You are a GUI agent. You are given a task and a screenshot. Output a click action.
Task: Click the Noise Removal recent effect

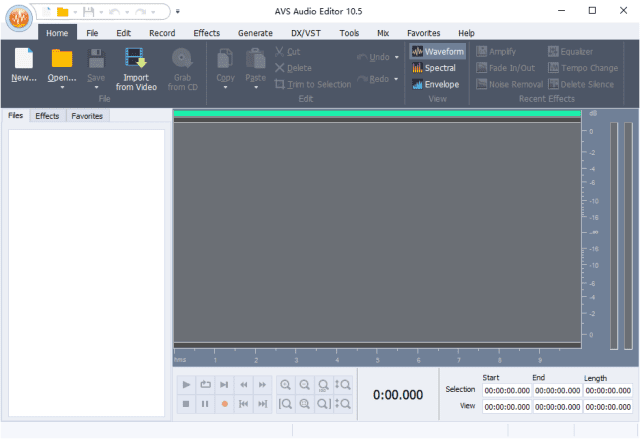pos(510,84)
